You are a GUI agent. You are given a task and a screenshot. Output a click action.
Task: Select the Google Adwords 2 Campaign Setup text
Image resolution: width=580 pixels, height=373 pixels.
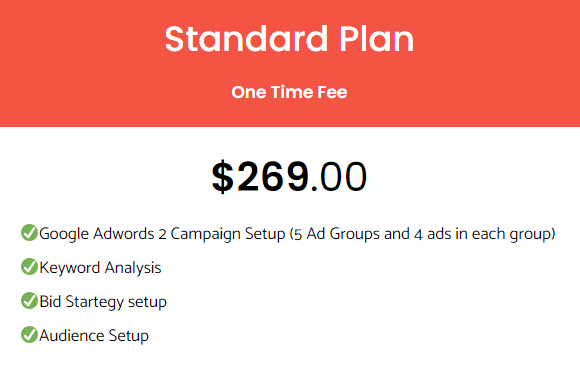coord(162,234)
